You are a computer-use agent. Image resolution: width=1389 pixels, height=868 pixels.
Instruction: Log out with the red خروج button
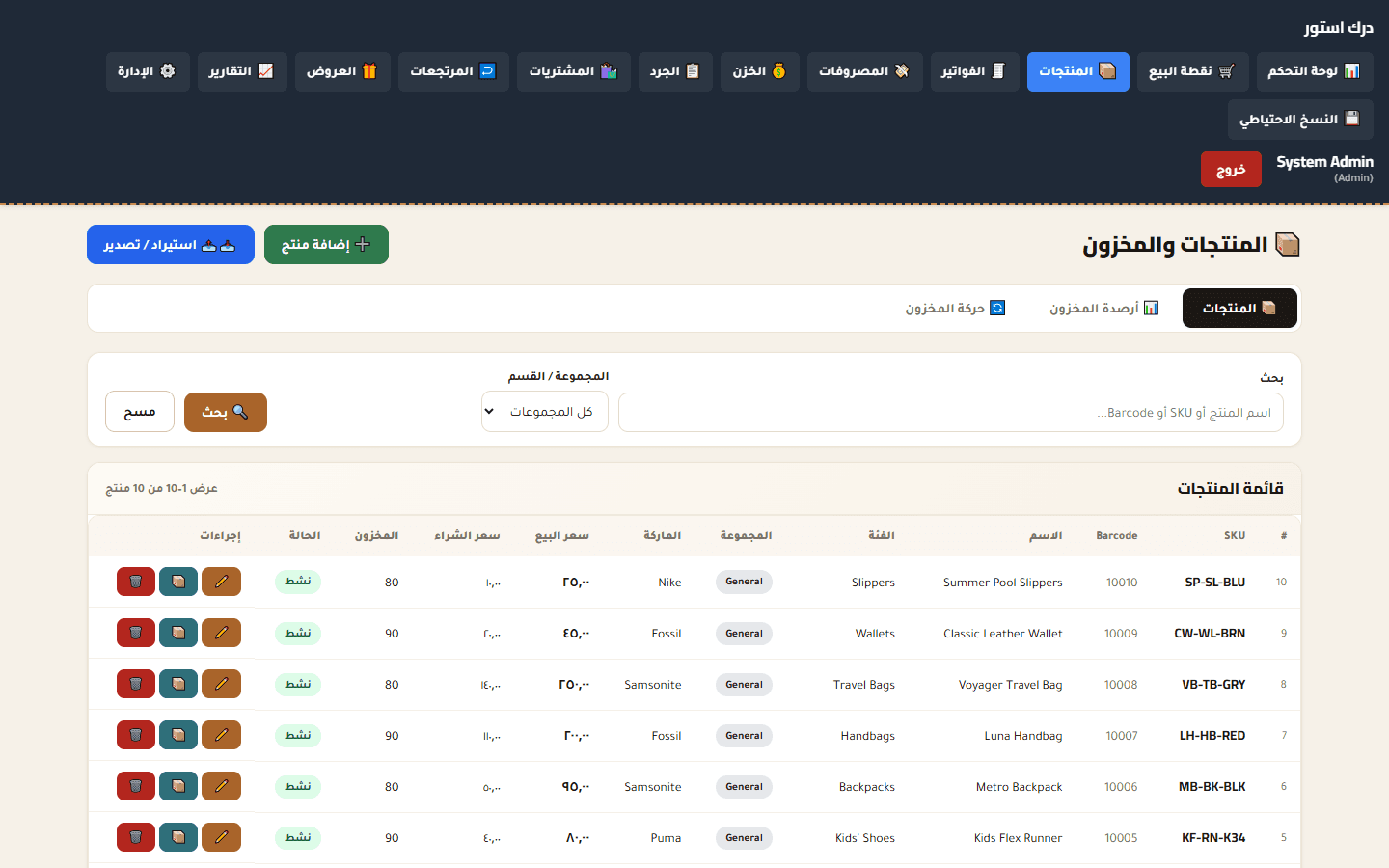click(1231, 170)
